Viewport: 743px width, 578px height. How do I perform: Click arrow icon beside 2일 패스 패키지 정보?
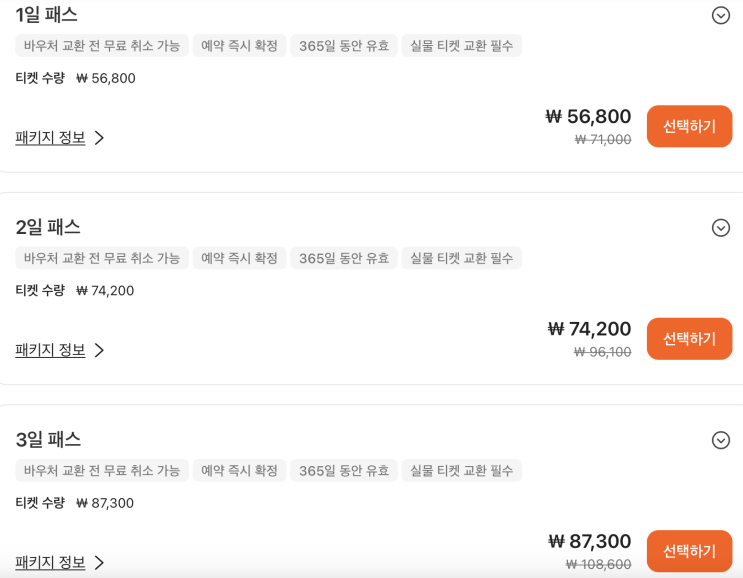99,350
